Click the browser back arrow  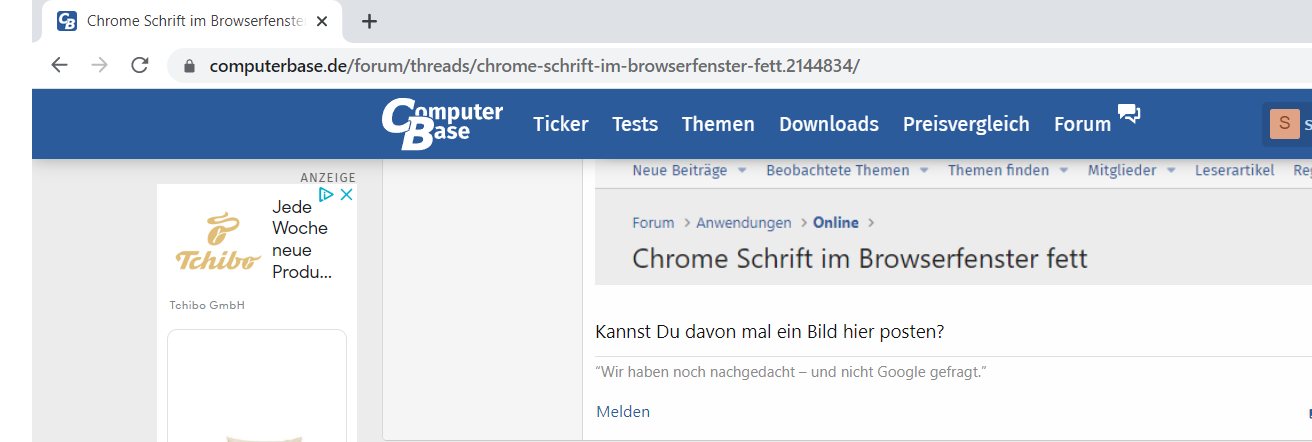pyautogui.click(x=59, y=65)
